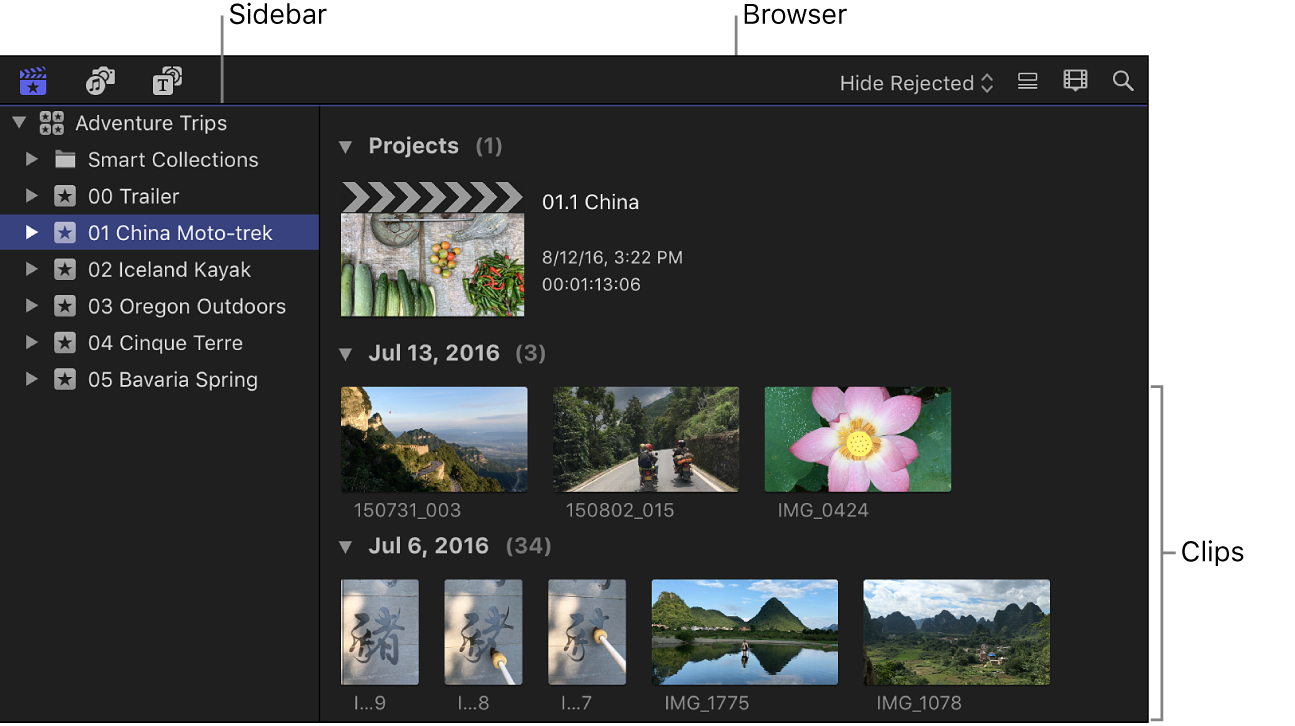Viewport: 1295px width, 726px height.
Task: Collapse the Adventure Trips library
Action: point(18,122)
